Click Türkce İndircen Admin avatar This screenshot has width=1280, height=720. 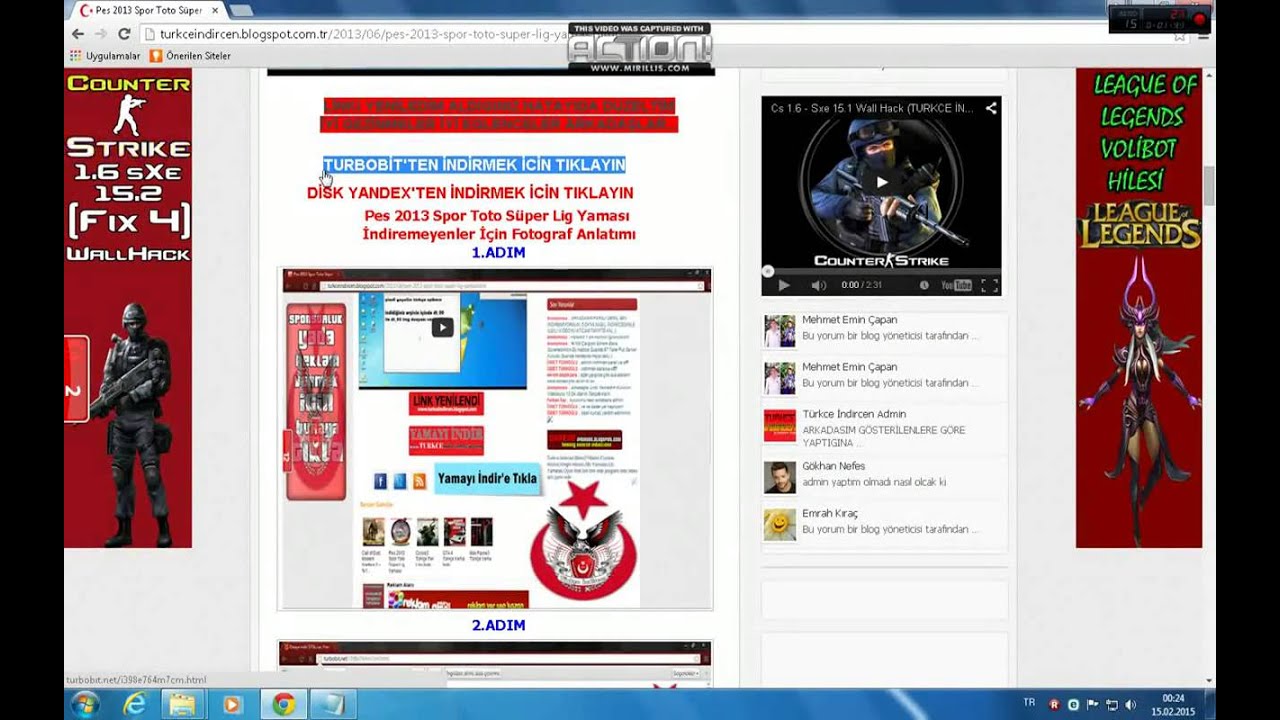780,426
